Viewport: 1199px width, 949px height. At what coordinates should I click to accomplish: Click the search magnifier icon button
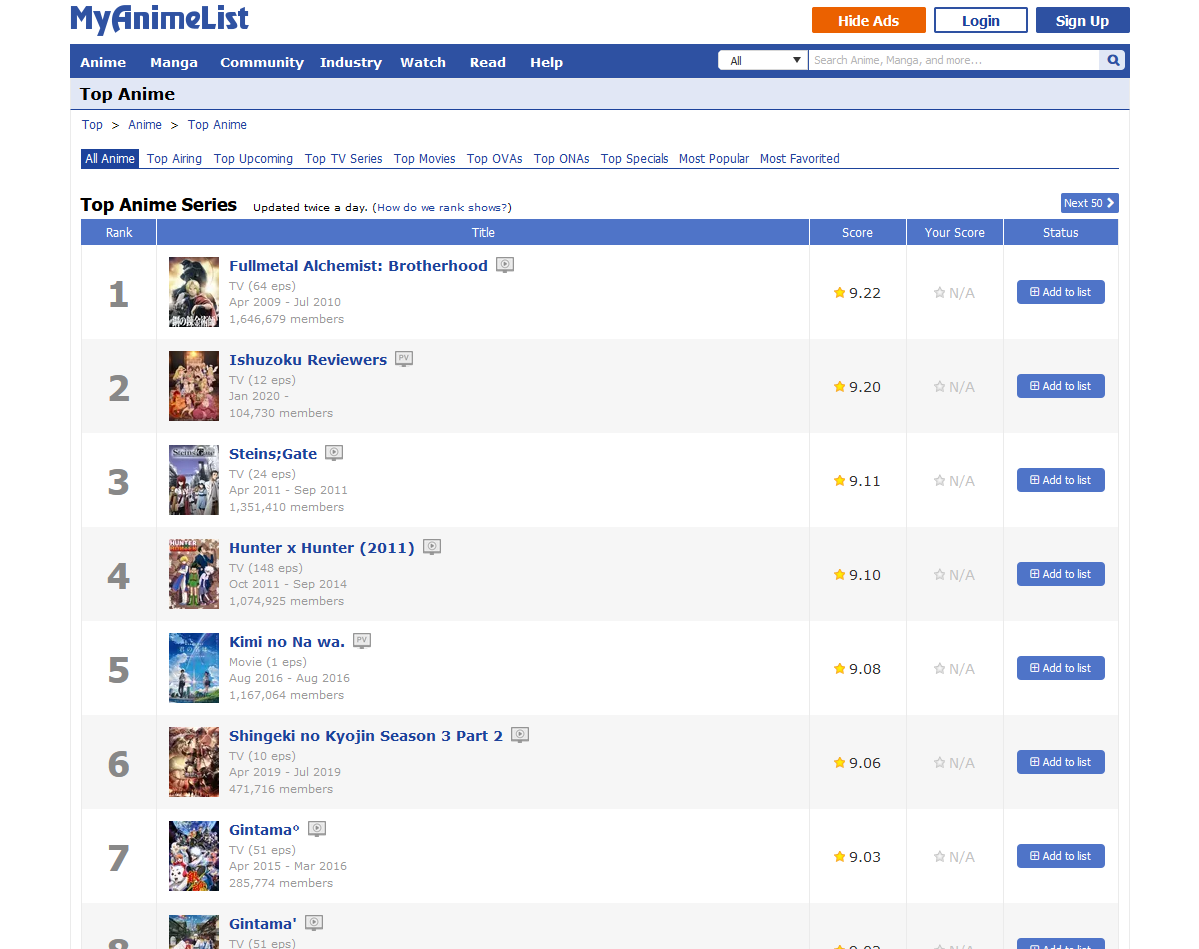1113,60
